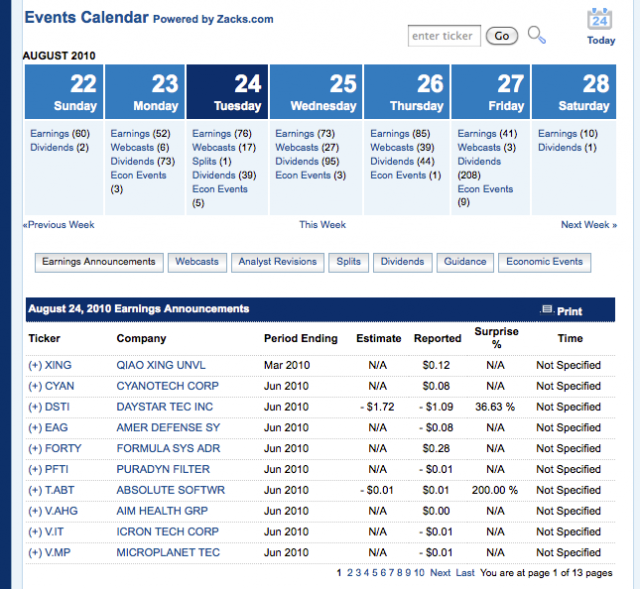
Task: Expand the (+) next to XING
Action: click(x=35, y=365)
